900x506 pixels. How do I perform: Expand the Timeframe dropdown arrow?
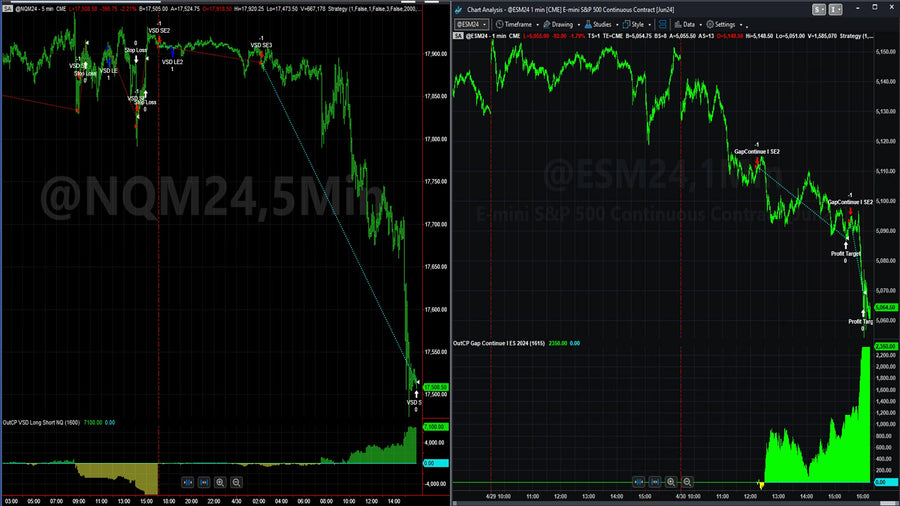[x=537, y=25]
